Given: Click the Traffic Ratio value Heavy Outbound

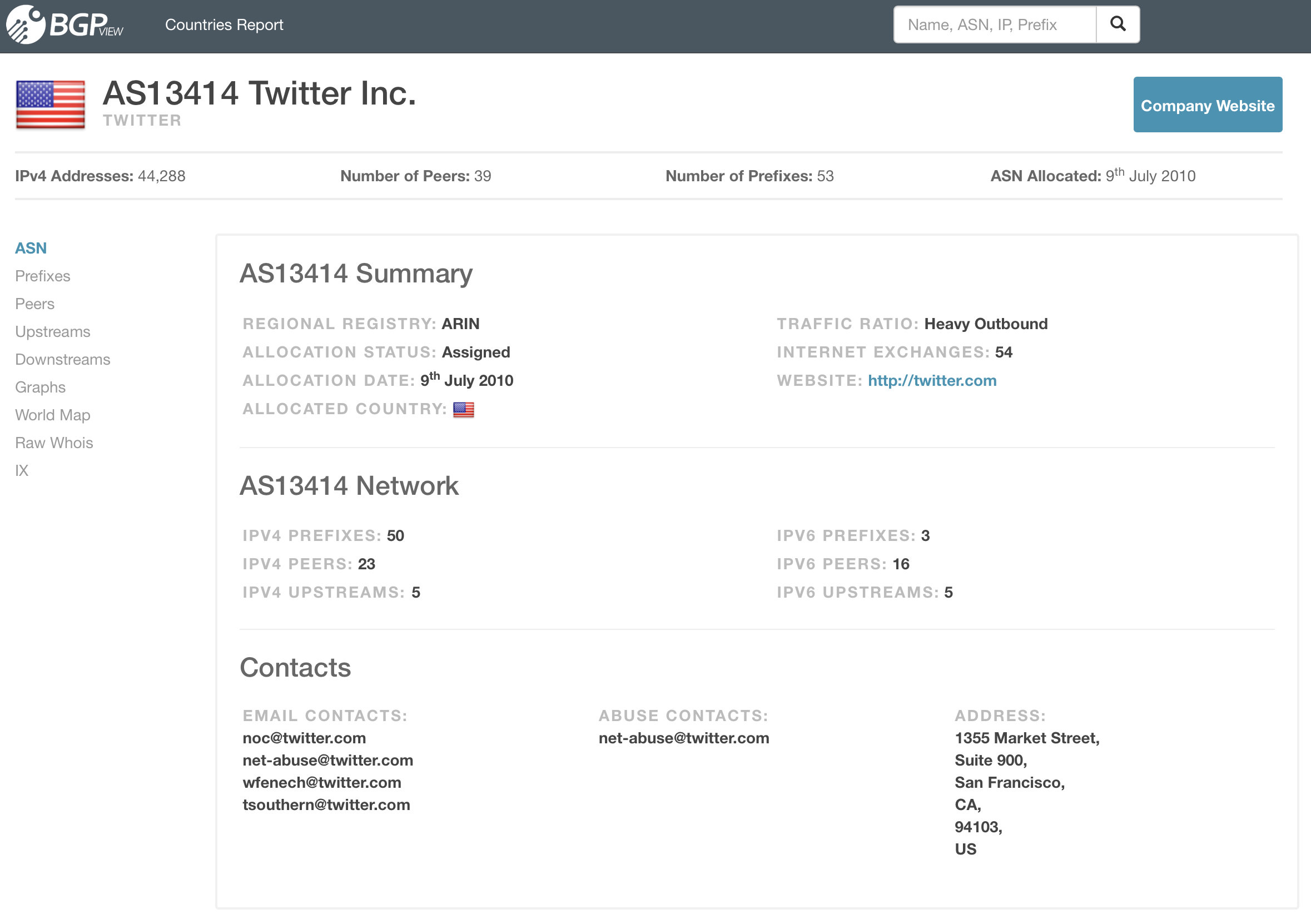Looking at the screenshot, I should (986, 324).
